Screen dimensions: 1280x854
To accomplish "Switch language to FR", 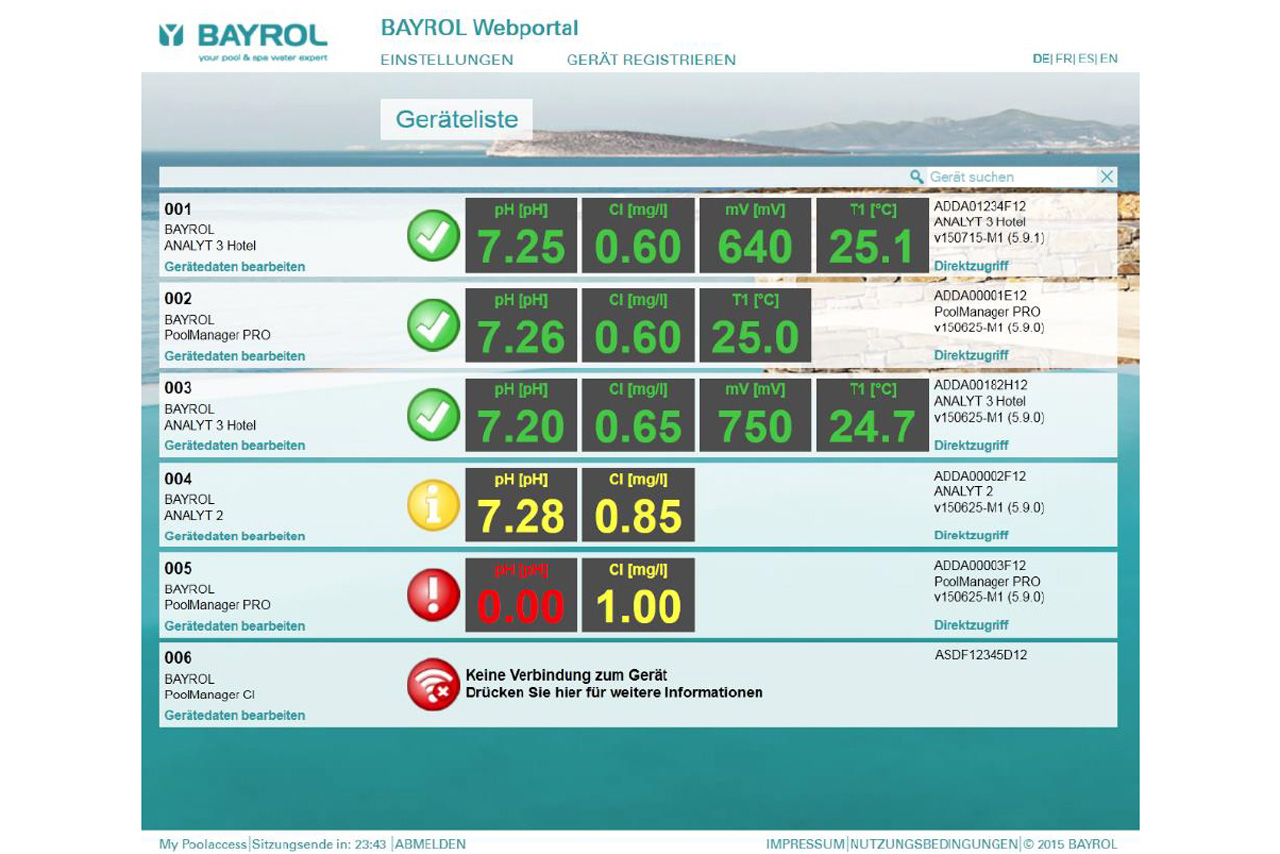I will [x=1064, y=59].
